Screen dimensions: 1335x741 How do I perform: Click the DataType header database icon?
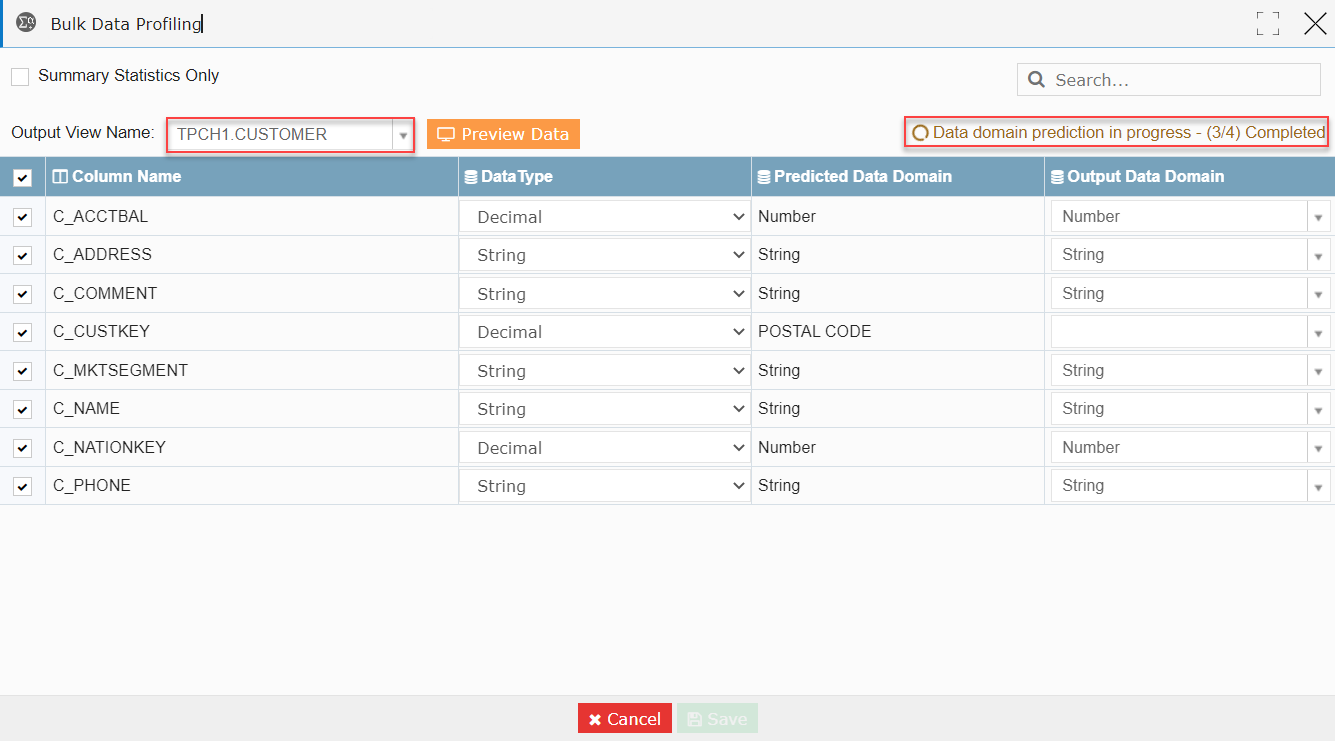pos(471,177)
